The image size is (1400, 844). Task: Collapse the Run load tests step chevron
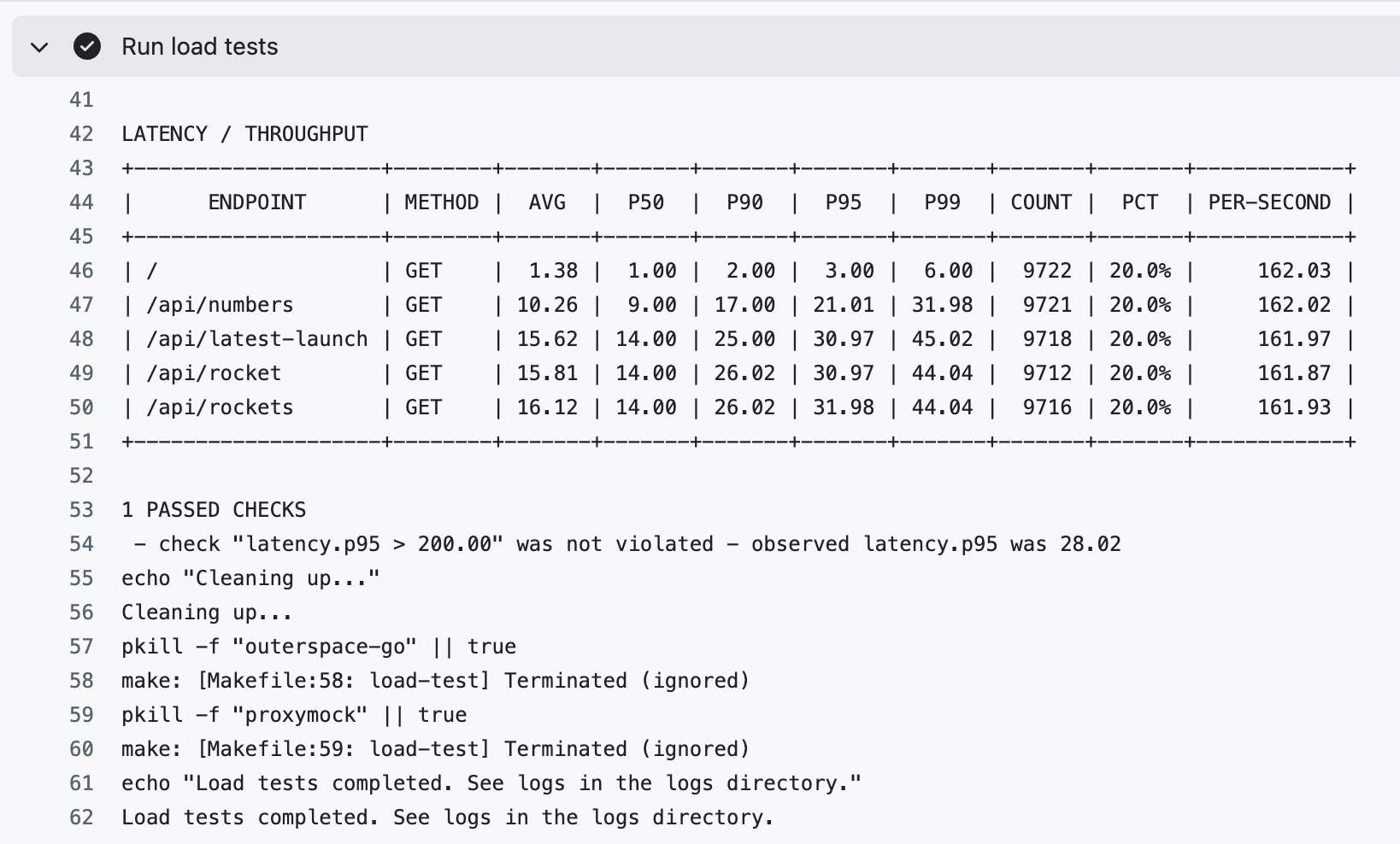tap(39, 47)
